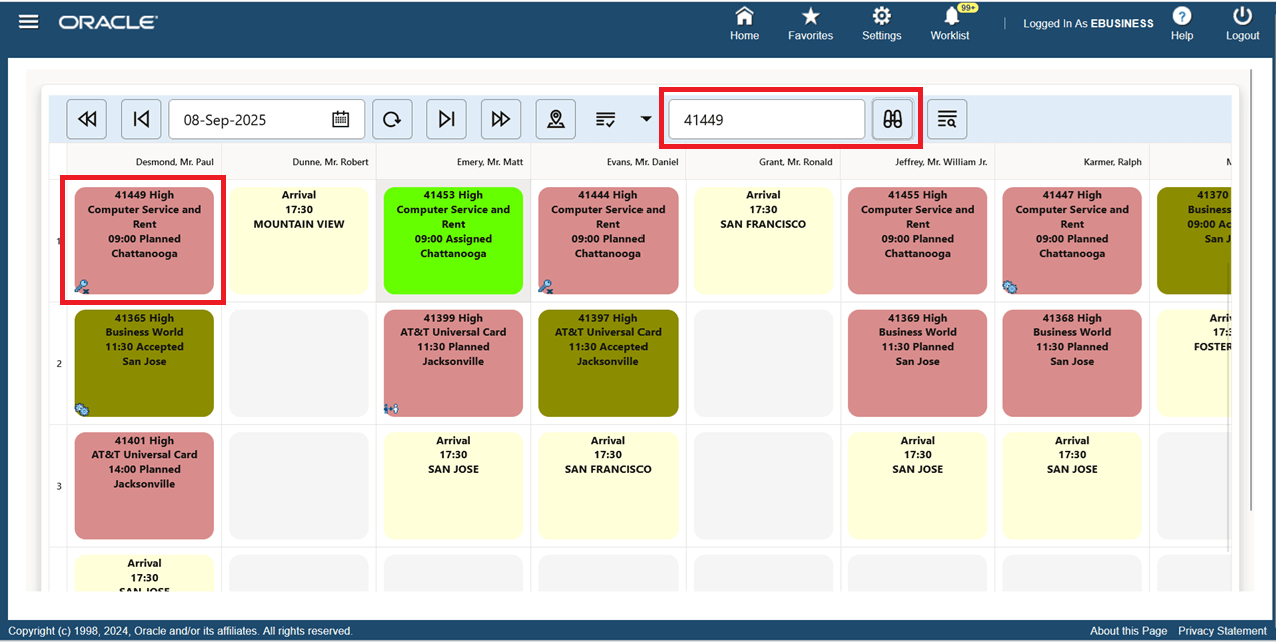Click the filtered list icon at far right
The image size is (1276, 643).
coord(946,118)
